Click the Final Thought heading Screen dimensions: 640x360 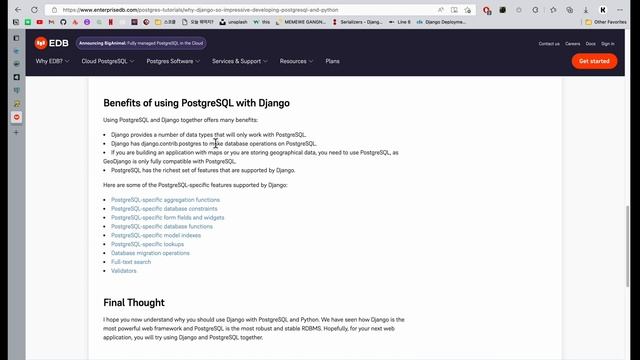coord(134,302)
